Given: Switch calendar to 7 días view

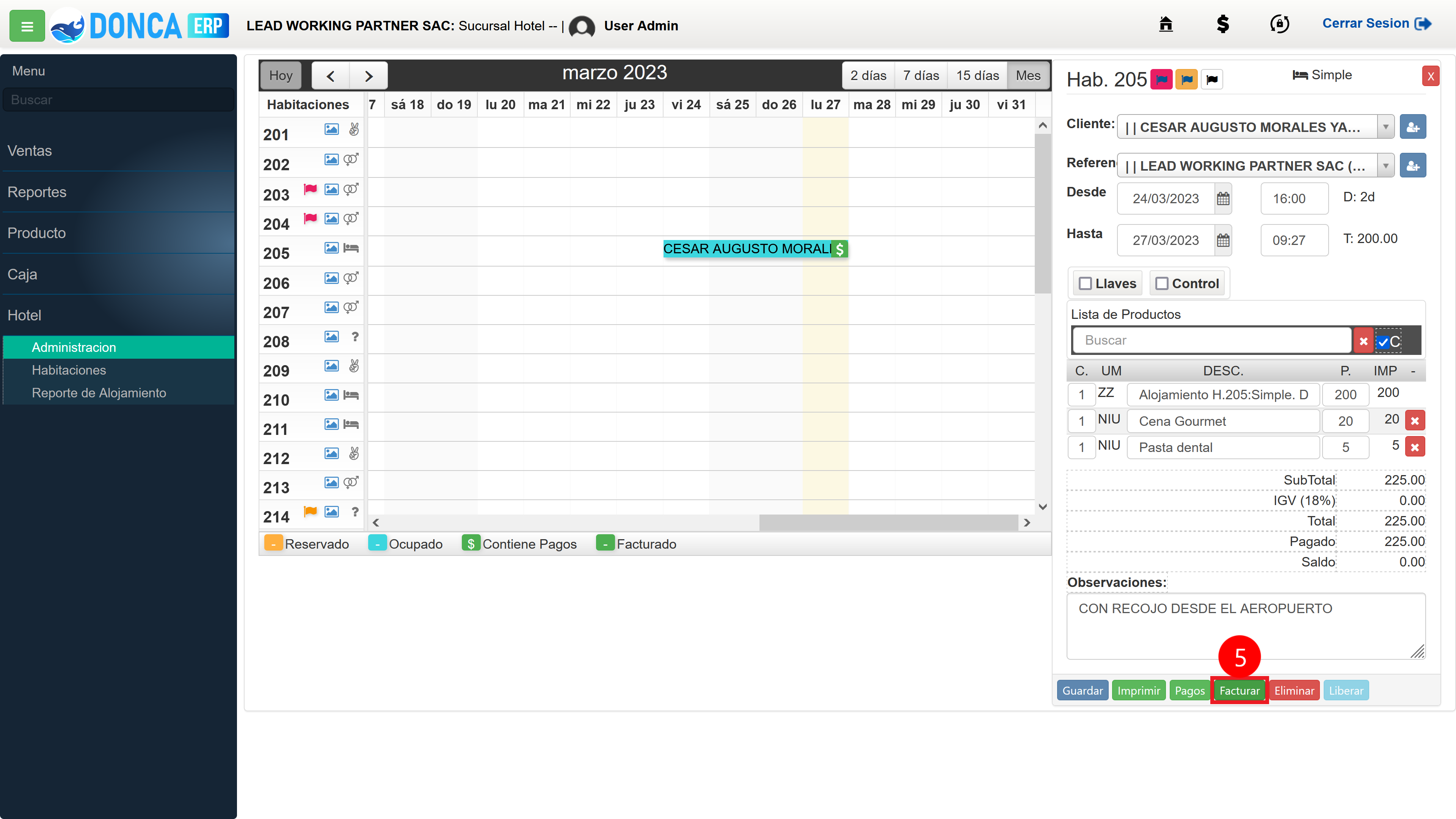Looking at the screenshot, I should coord(921,76).
